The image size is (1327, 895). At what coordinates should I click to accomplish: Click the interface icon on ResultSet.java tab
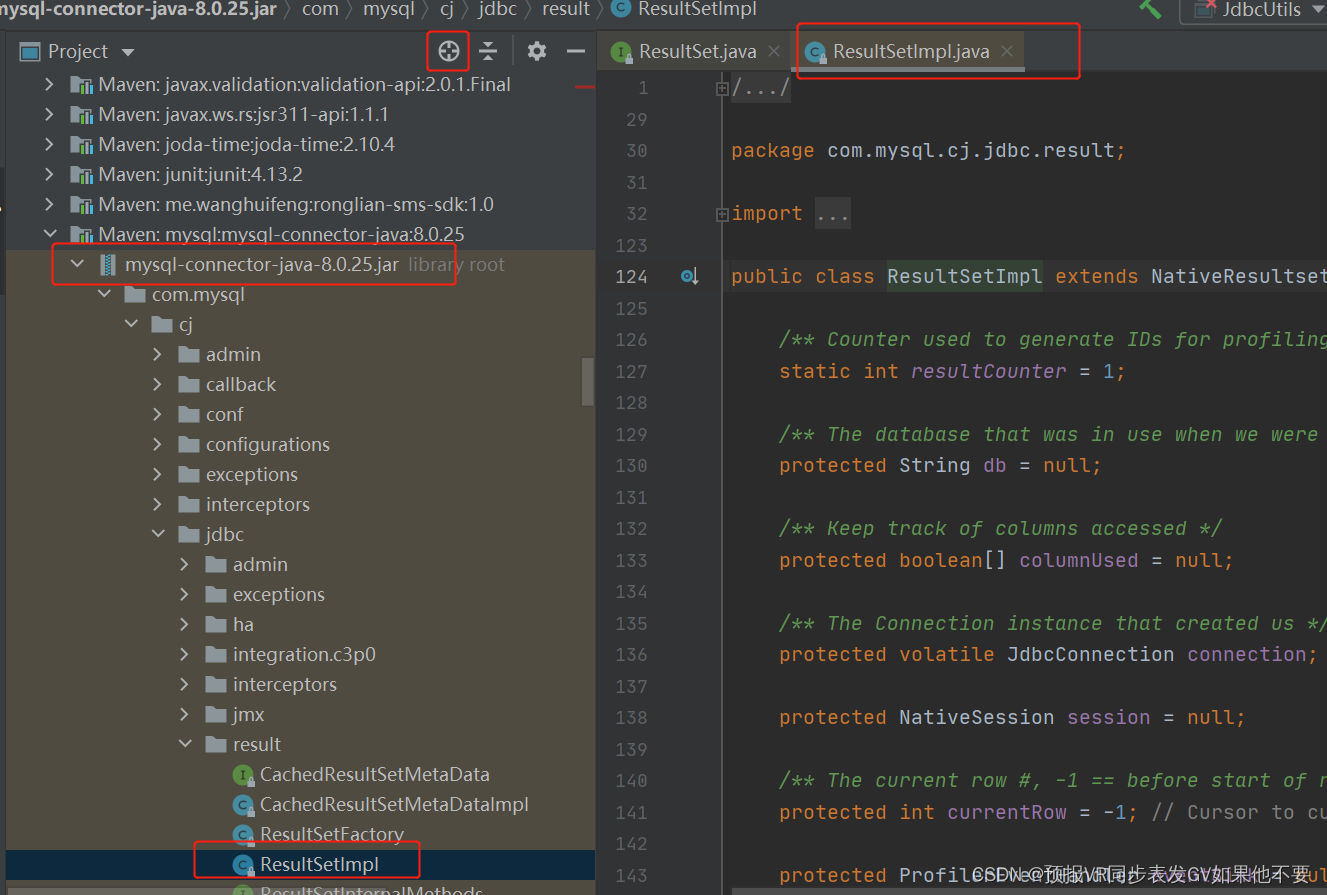click(622, 50)
